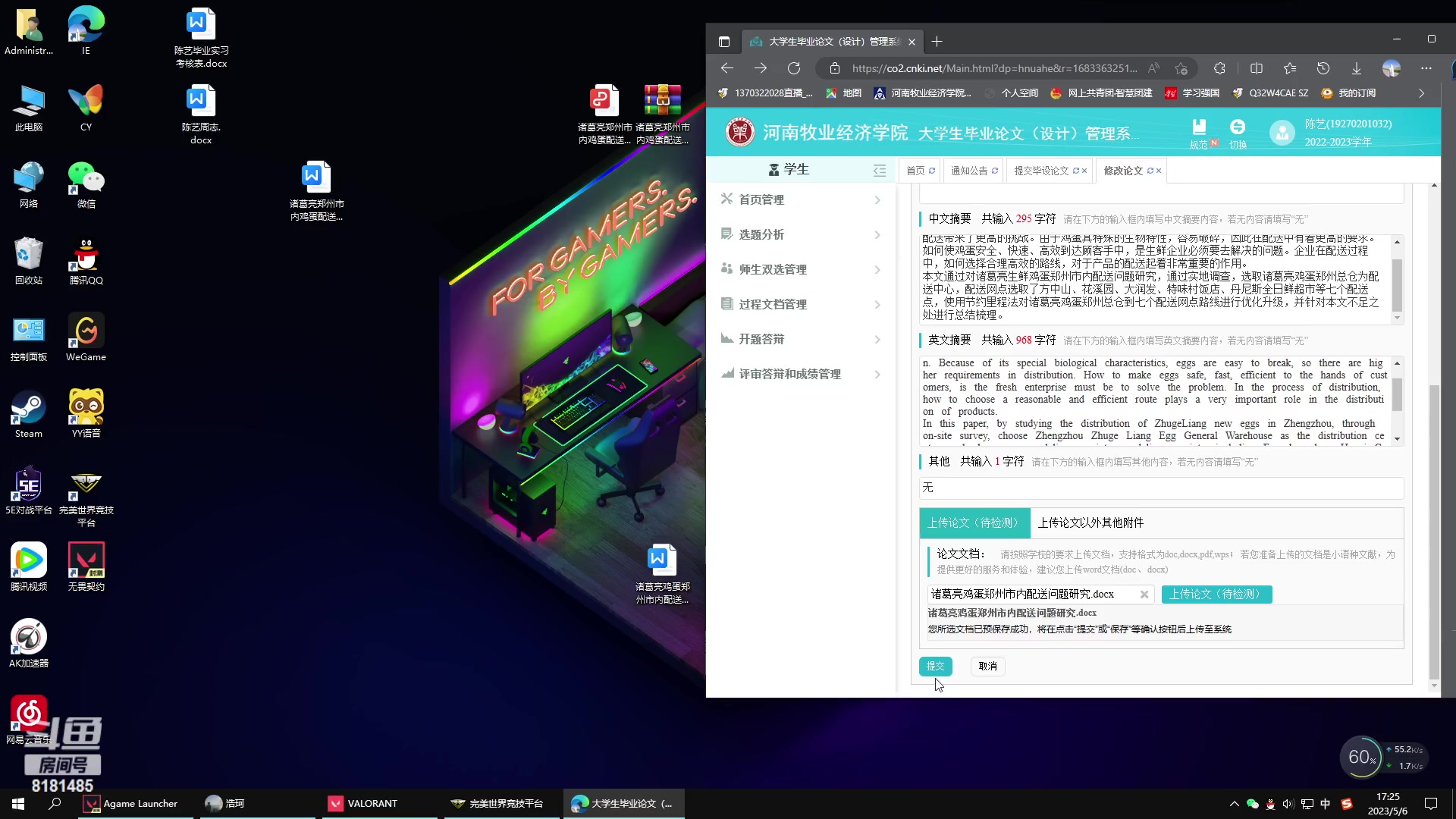This screenshot has width=1456, height=819.
Task: Select the 陈艺周志.docx desktop file
Action: 201,115
